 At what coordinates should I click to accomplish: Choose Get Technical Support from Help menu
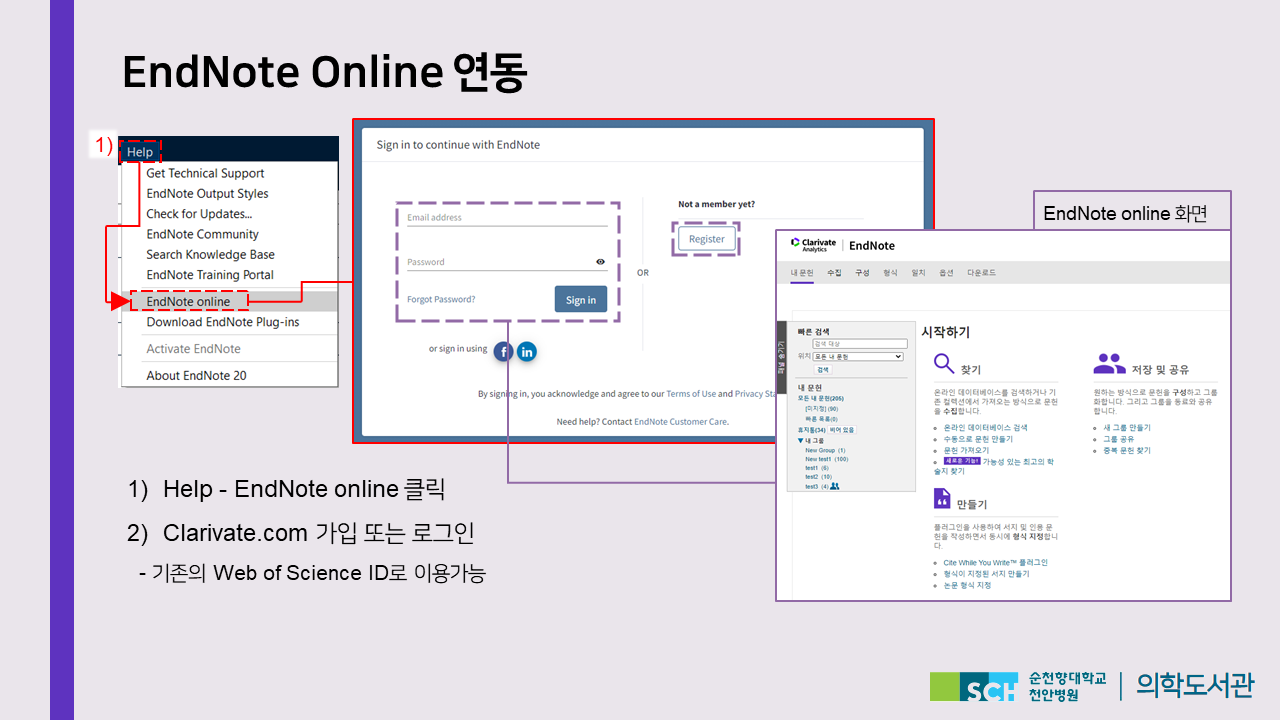tap(205, 173)
